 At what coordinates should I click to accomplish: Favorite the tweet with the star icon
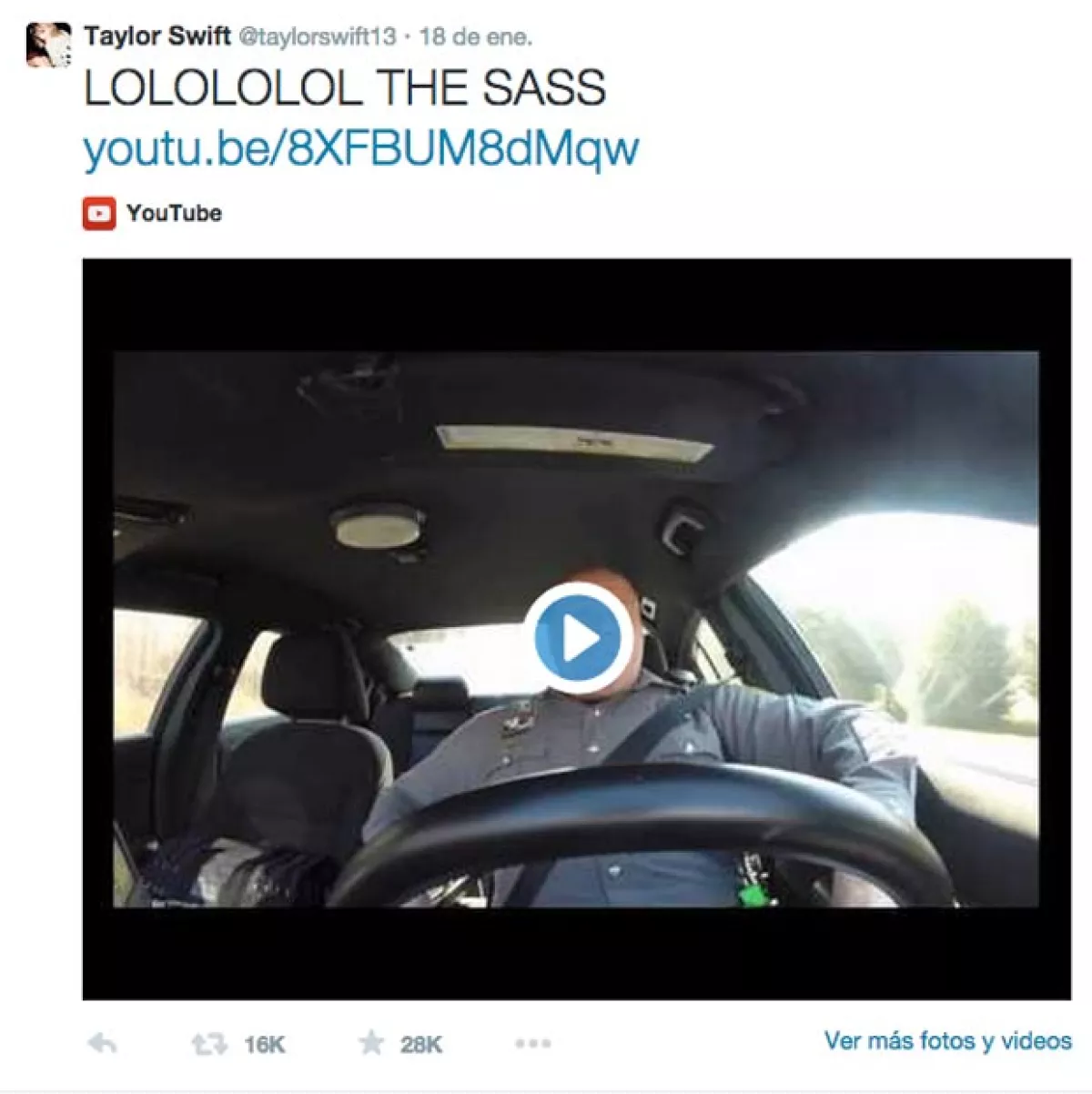(371, 1042)
